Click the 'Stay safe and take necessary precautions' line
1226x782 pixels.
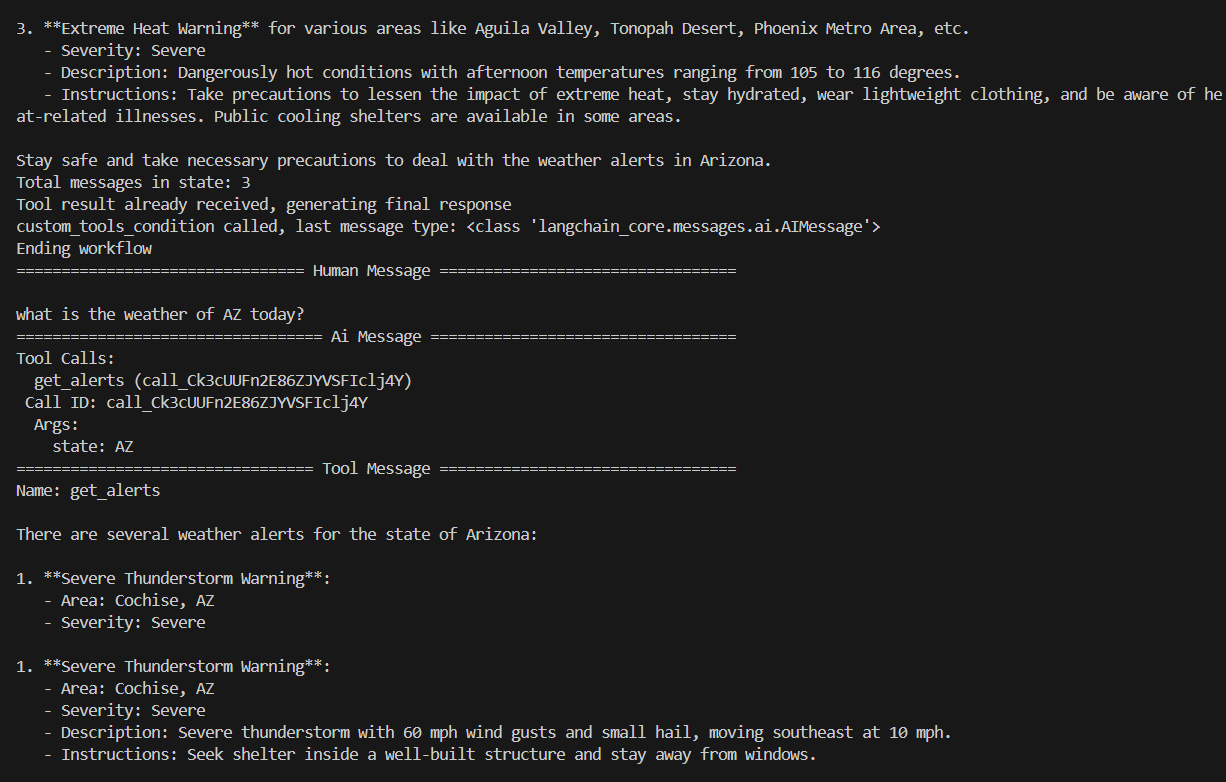coord(393,160)
